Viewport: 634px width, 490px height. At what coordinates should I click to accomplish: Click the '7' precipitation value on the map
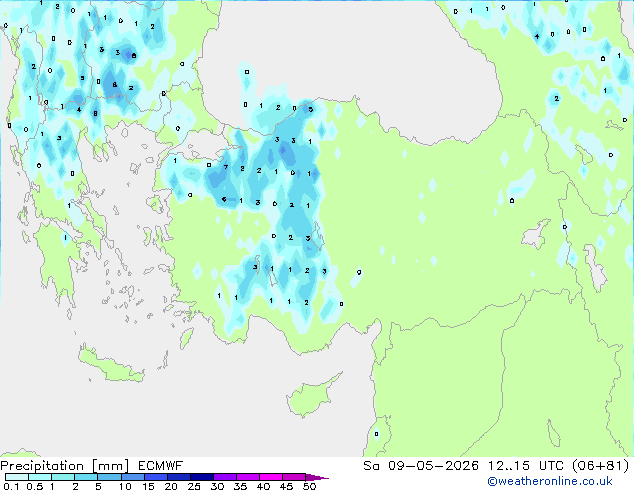click(x=226, y=167)
